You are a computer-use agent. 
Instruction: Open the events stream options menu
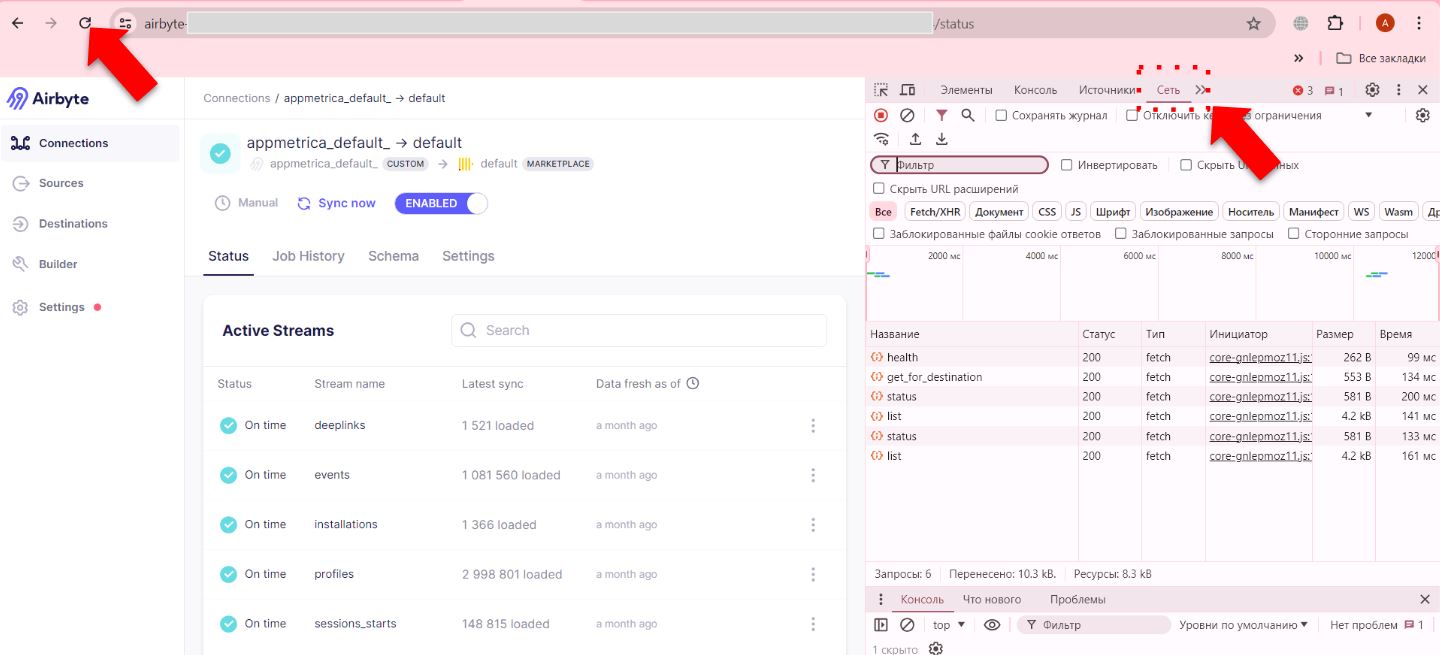tap(813, 475)
